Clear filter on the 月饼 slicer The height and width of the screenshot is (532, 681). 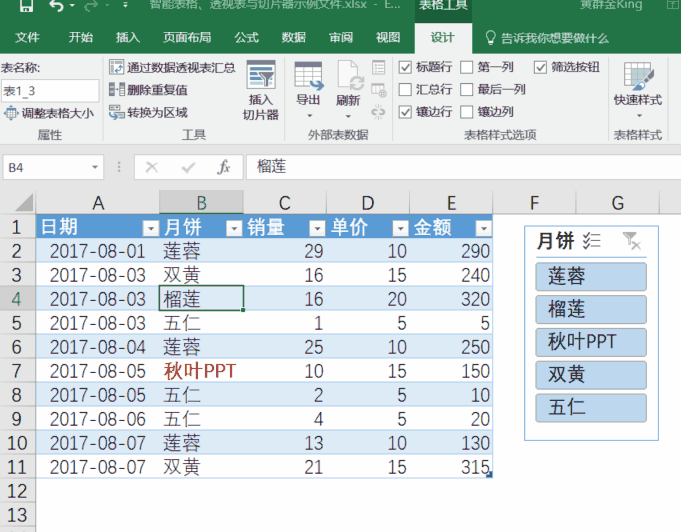[x=631, y=240]
